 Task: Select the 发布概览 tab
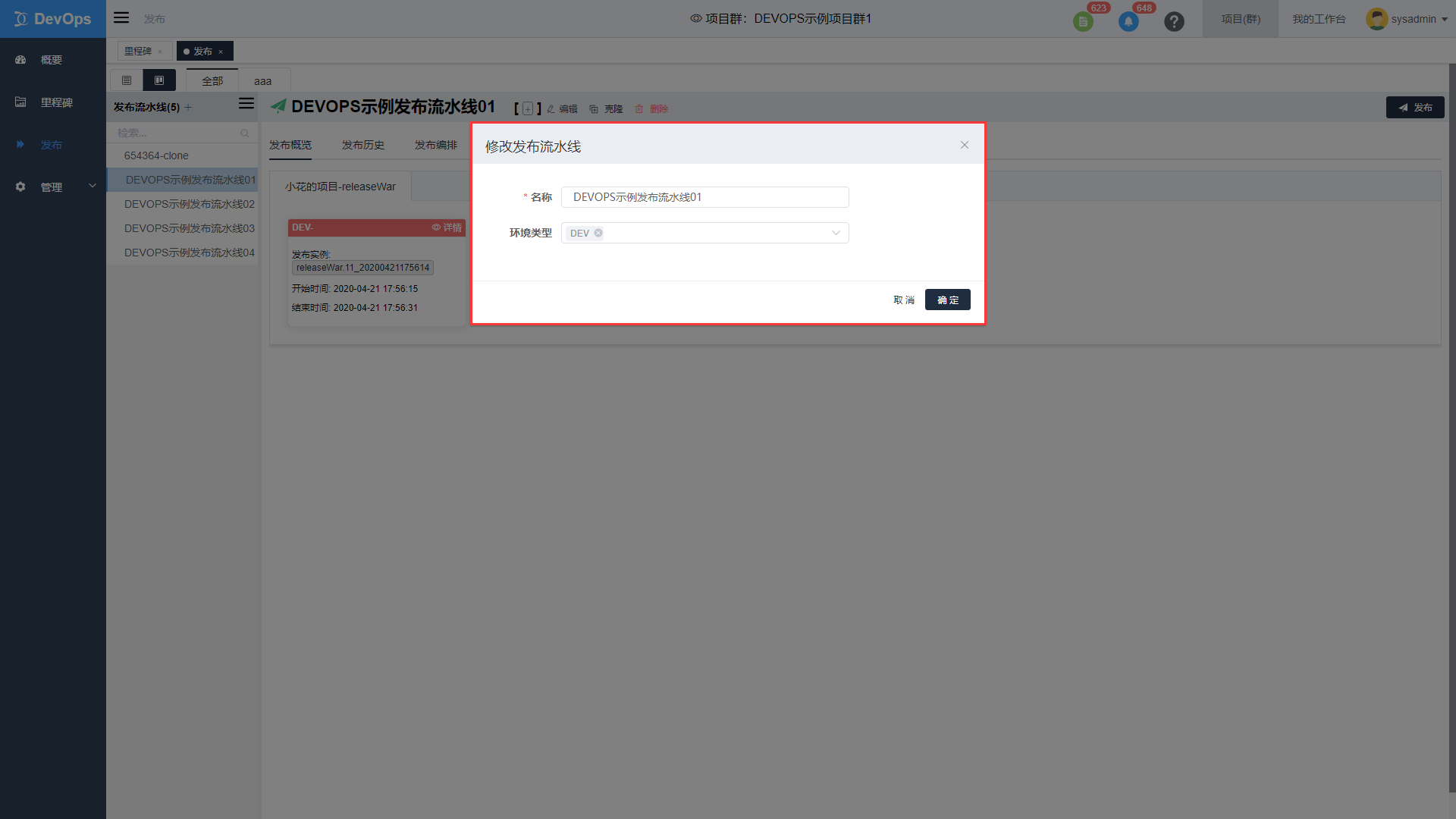point(291,144)
